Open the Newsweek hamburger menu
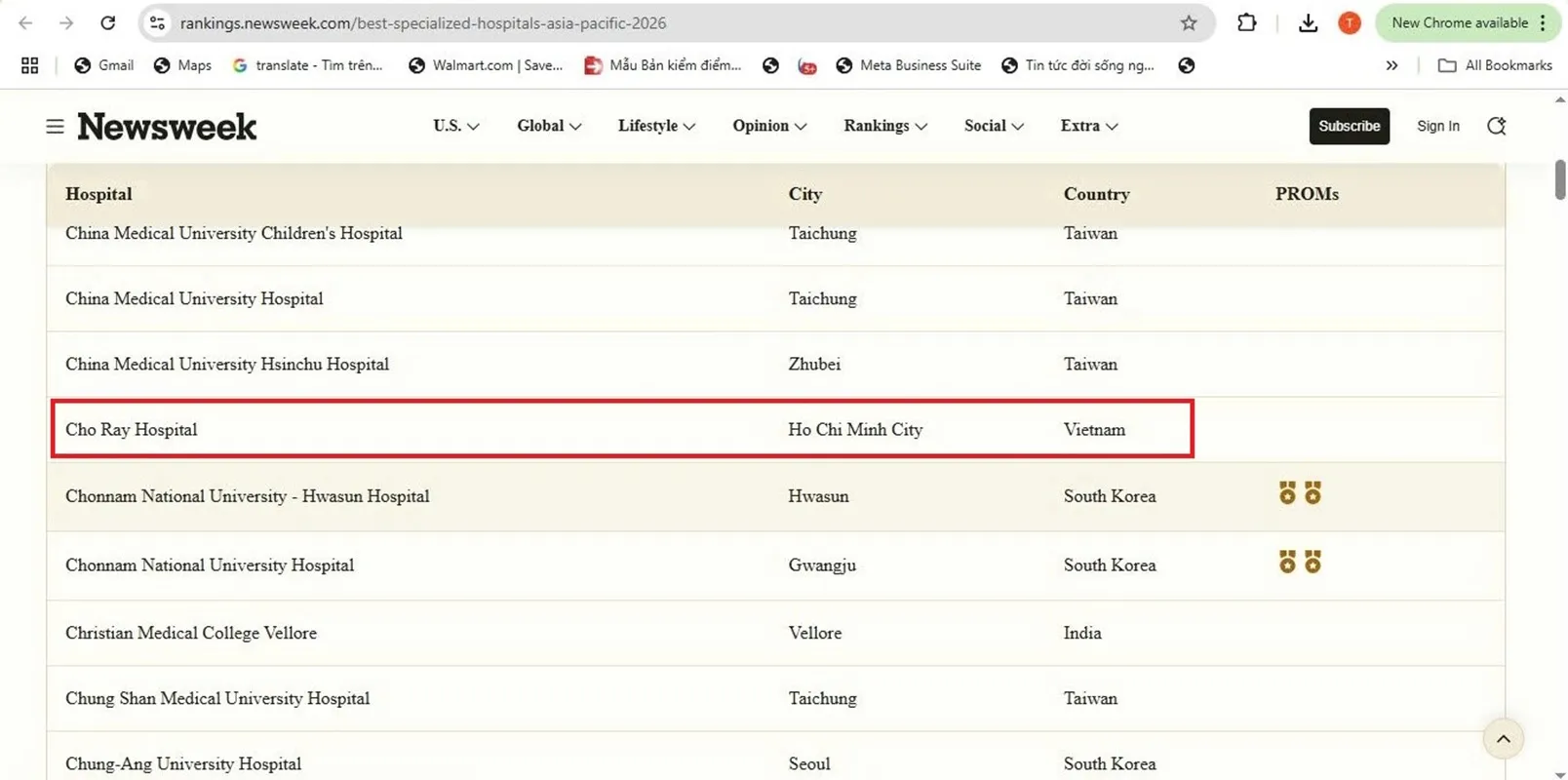This screenshot has width=1568, height=780. coord(55,126)
